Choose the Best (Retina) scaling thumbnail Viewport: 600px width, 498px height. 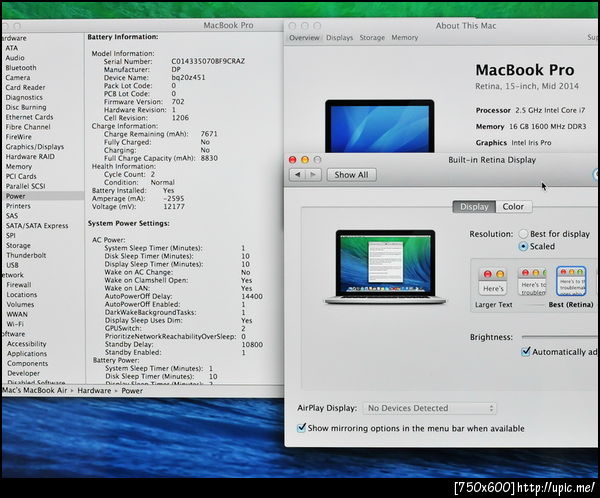tap(571, 281)
